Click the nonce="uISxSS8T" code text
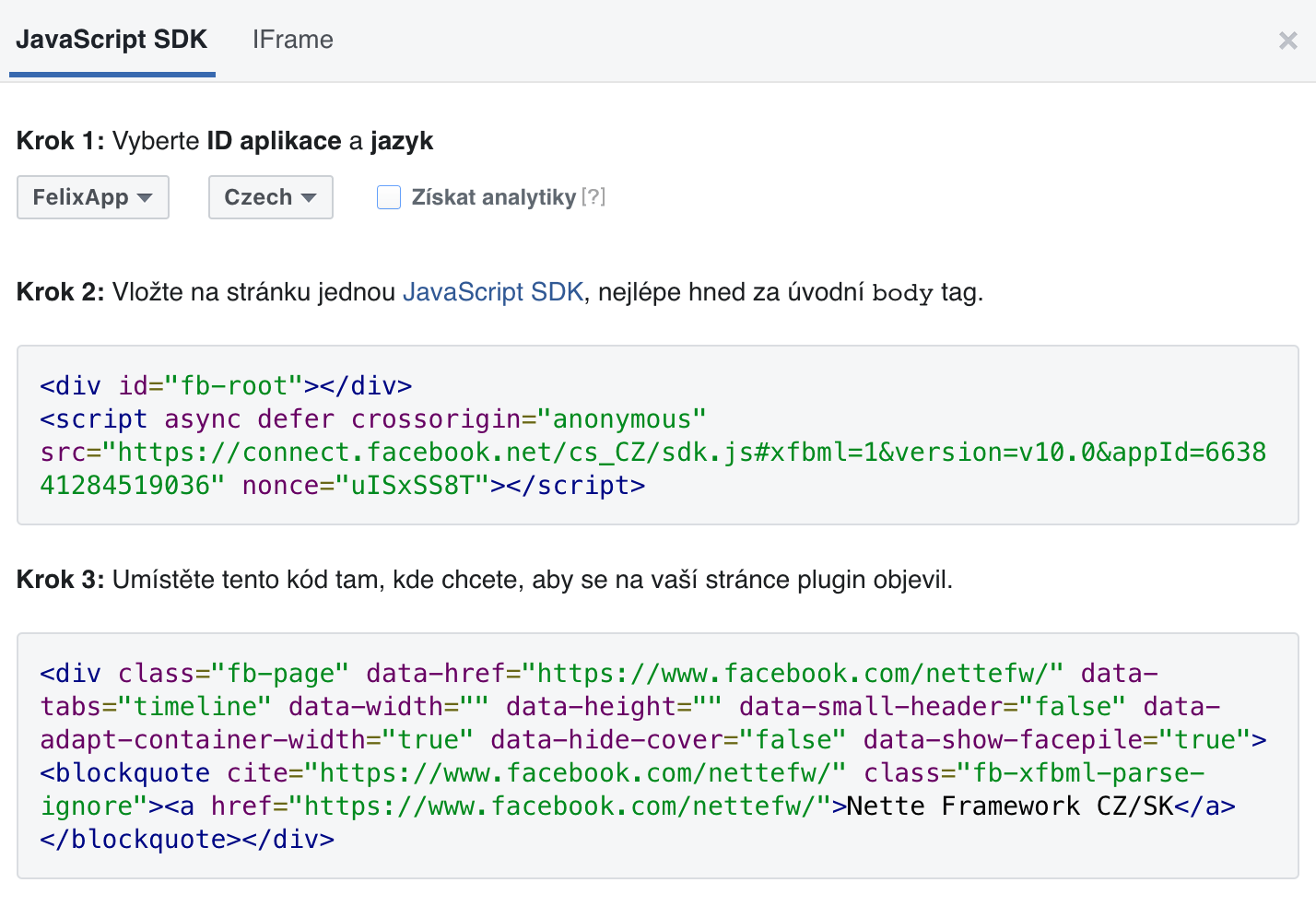Image resolution: width=1316 pixels, height=918 pixels. point(366,486)
